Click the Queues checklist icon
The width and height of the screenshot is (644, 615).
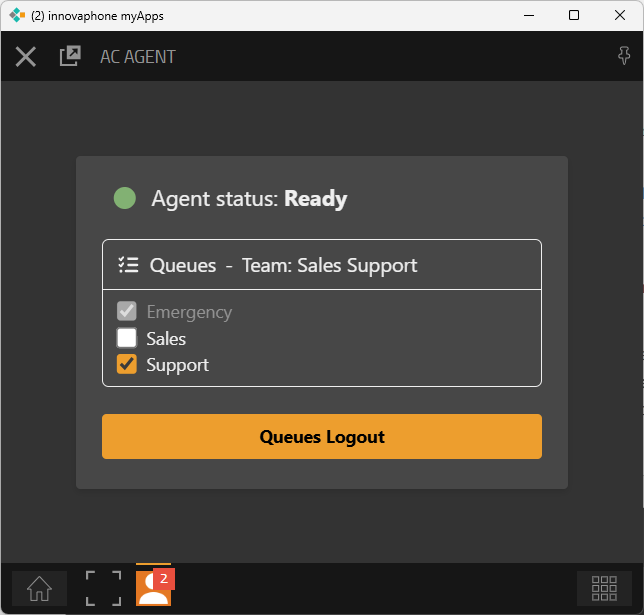tap(128, 265)
